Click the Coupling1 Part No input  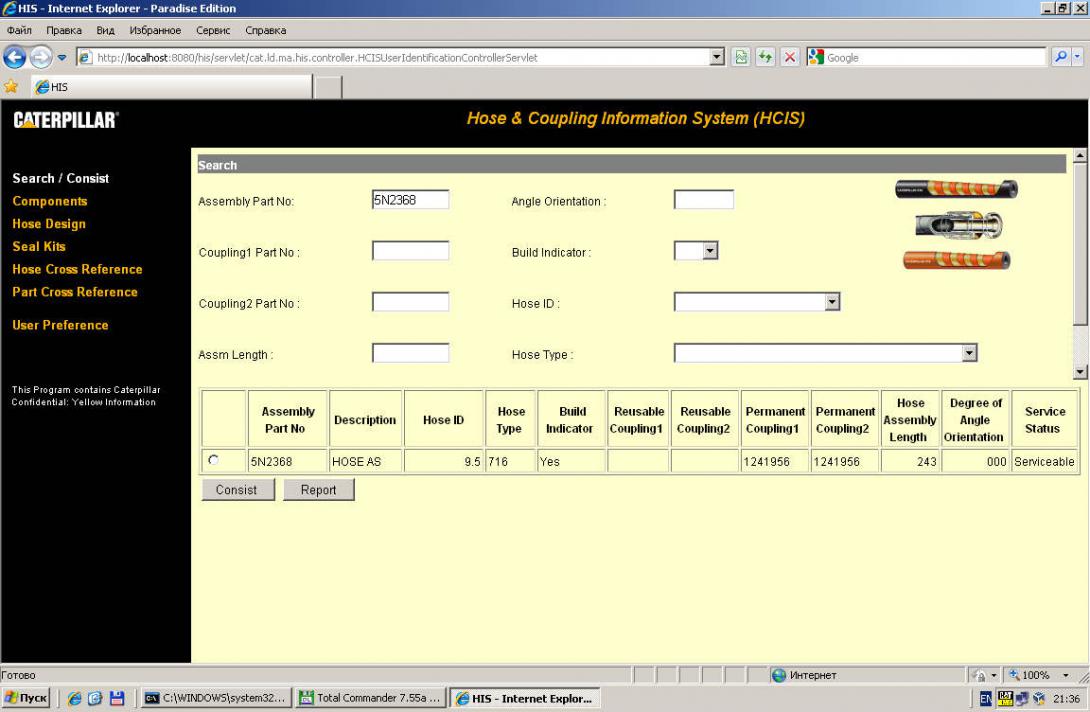[410, 251]
